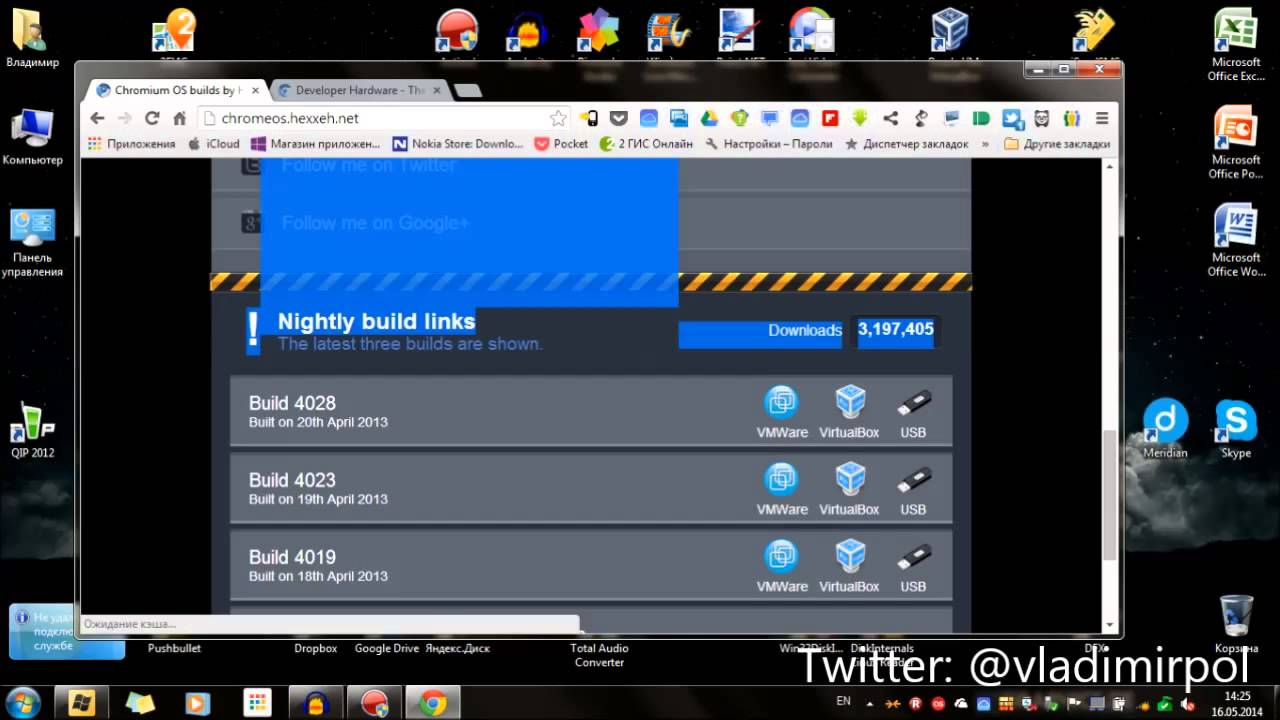This screenshot has width=1280, height=720.
Task: Expand the bookmarks overflow chevron
Action: 986,144
